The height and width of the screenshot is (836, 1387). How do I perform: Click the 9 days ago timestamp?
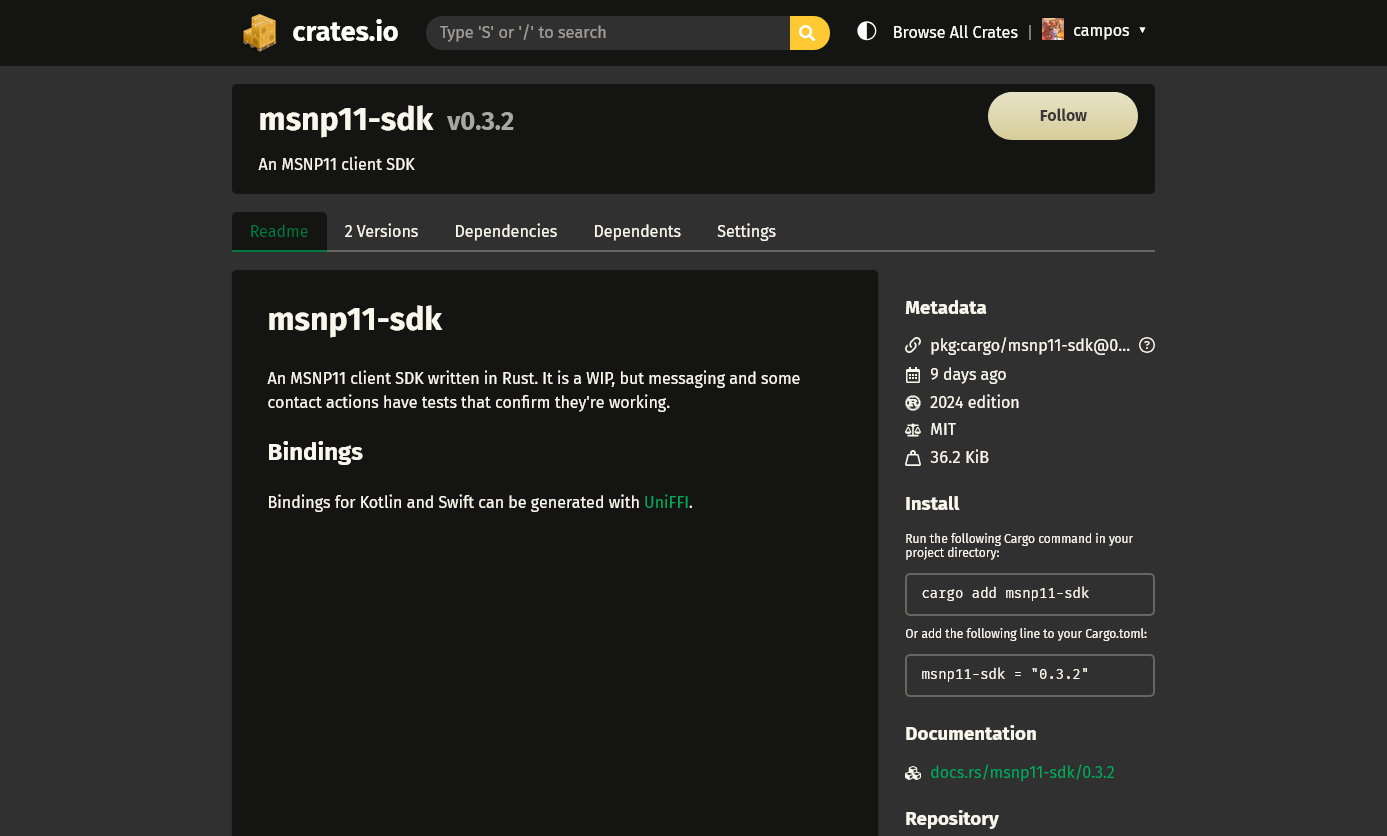point(968,375)
